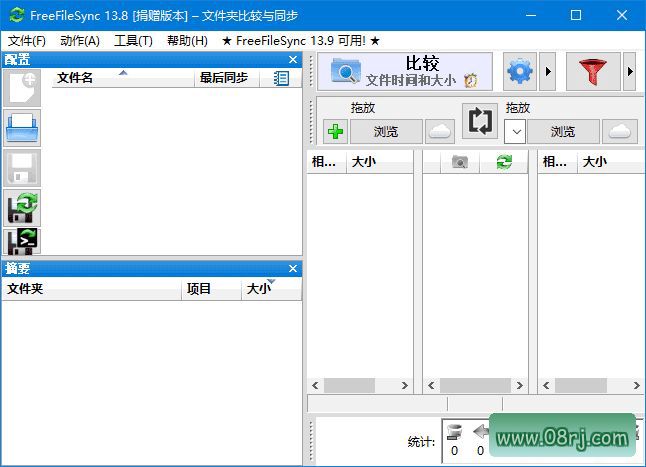Click the left 浏览 browse button
646x467 pixels.
click(386, 132)
